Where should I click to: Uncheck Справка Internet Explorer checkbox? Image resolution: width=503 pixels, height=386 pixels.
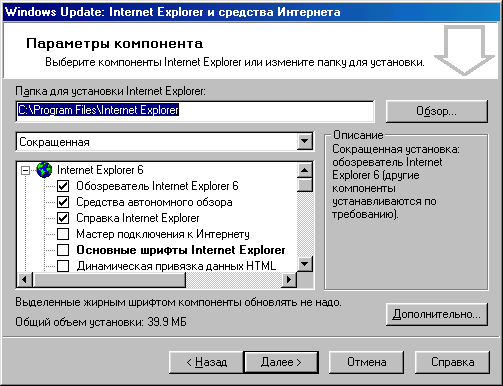pos(63,218)
